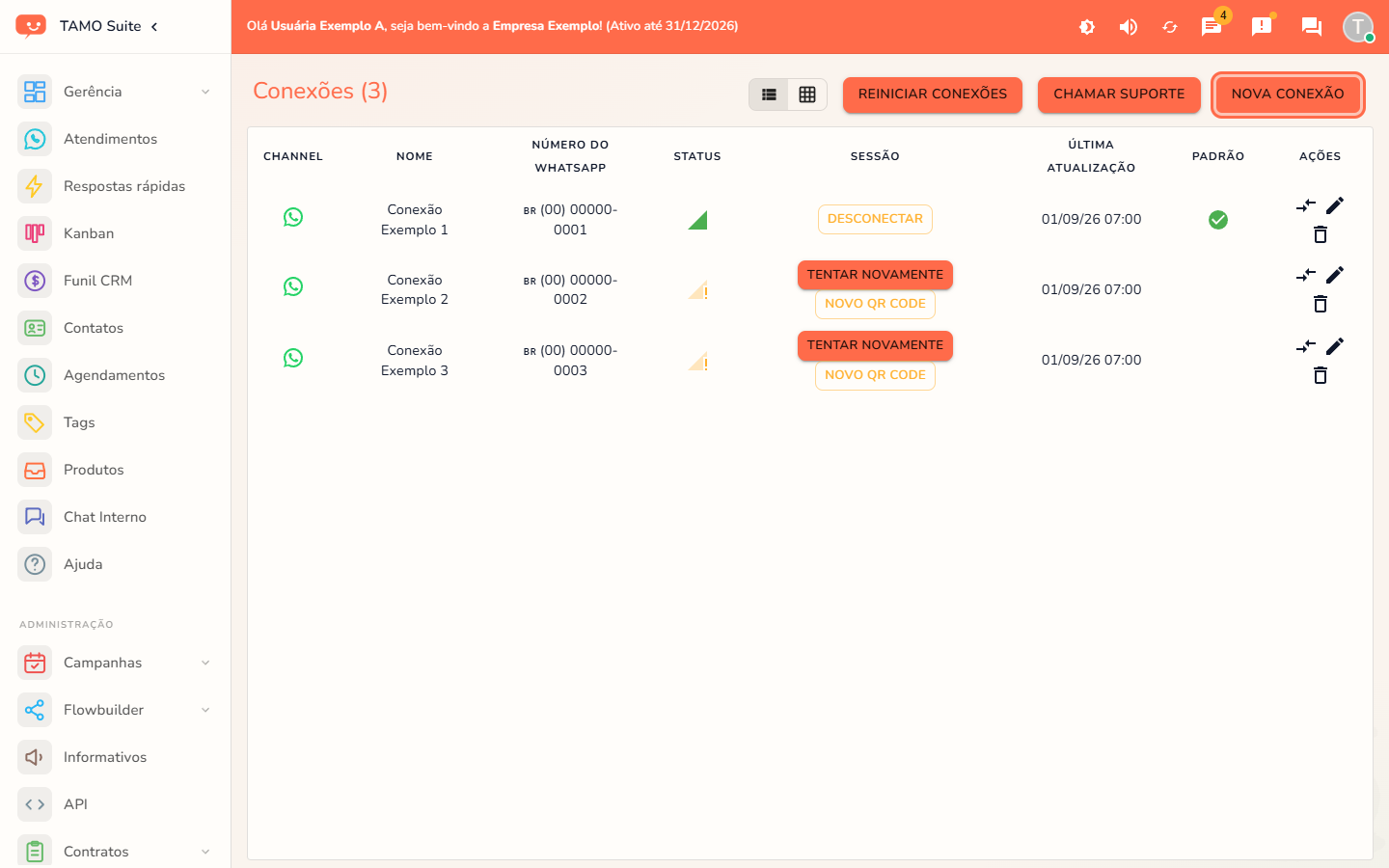Click transfer arrows icon for Conexão Exemplo 1
1389x868 pixels.
1306,205
